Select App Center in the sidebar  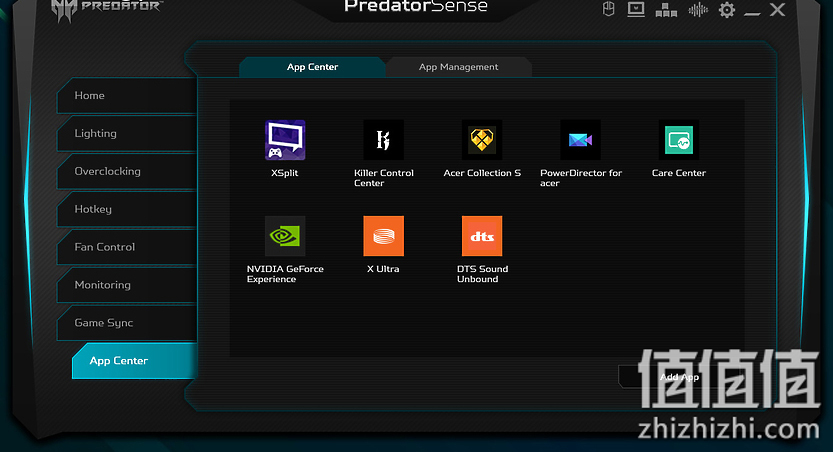click(x=134, y=361)
